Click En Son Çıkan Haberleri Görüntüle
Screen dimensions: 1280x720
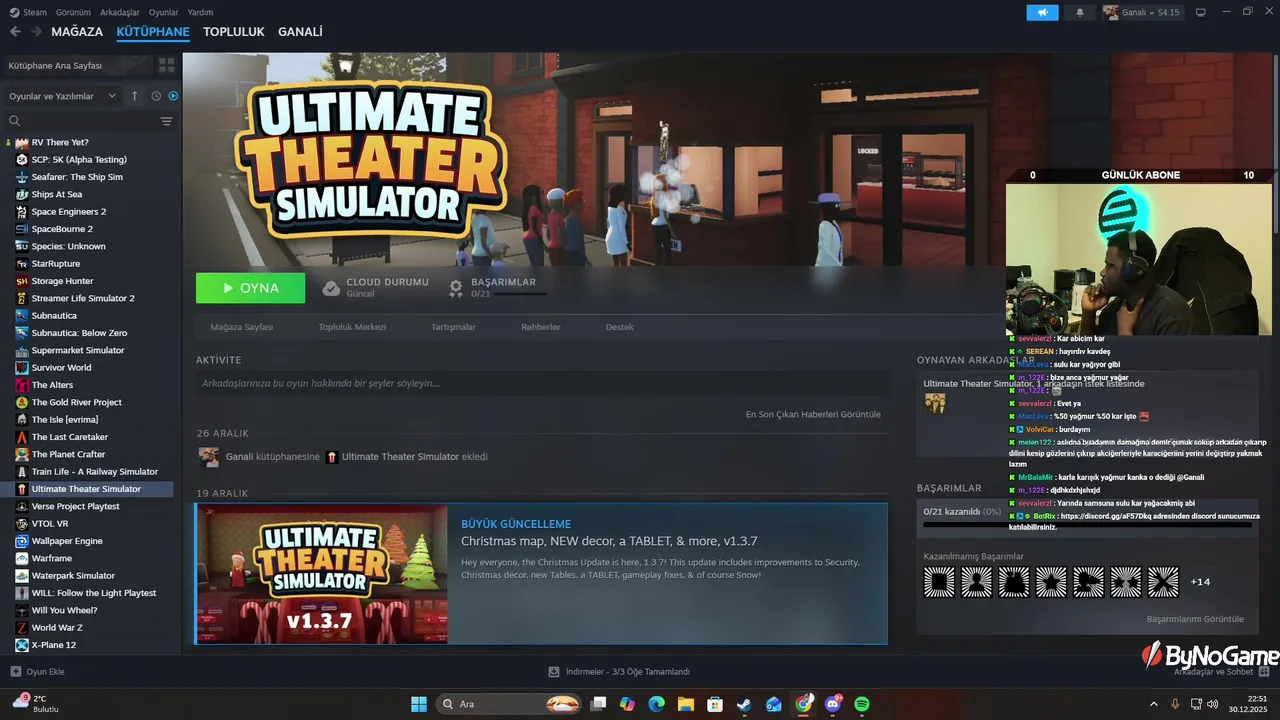(813, 414)
